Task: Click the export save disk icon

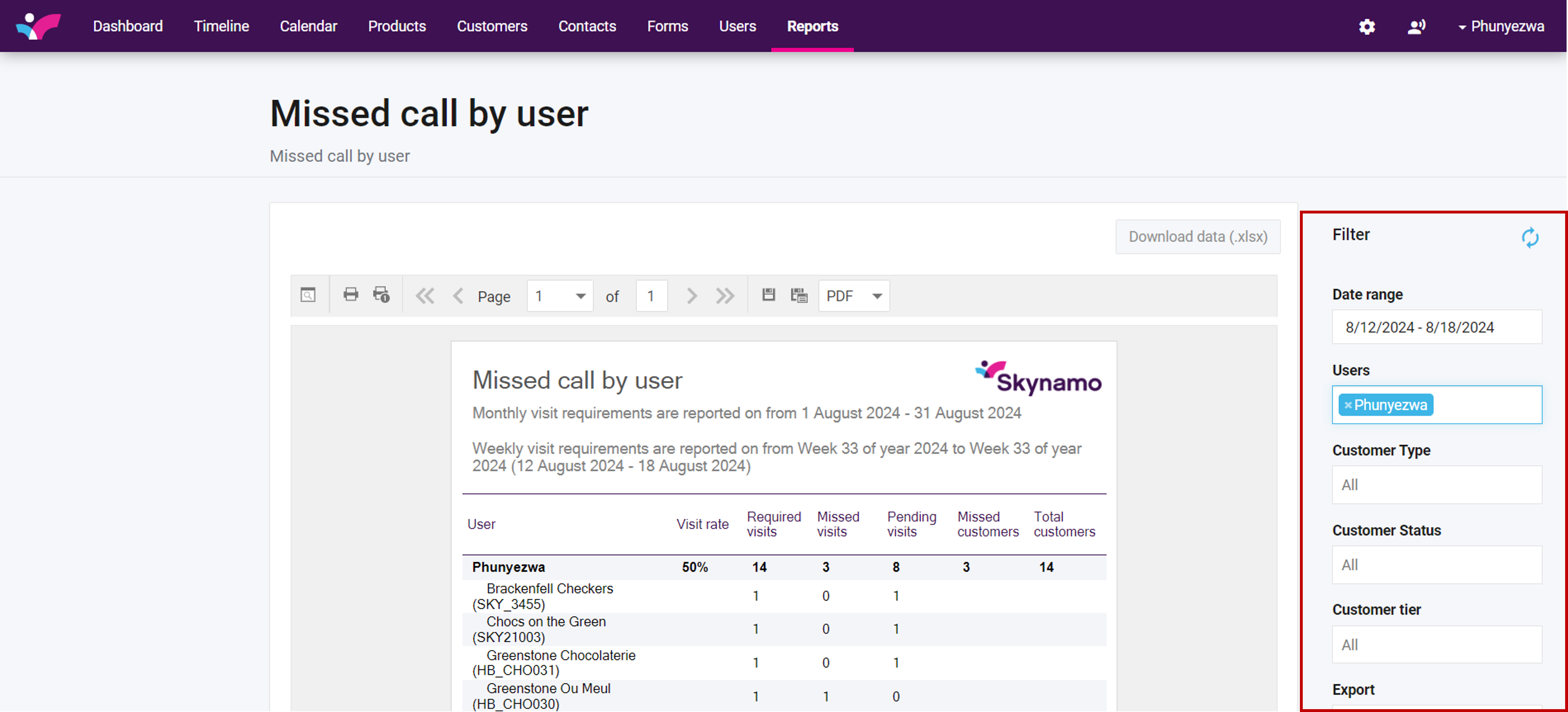Action: tap(769, 295)
